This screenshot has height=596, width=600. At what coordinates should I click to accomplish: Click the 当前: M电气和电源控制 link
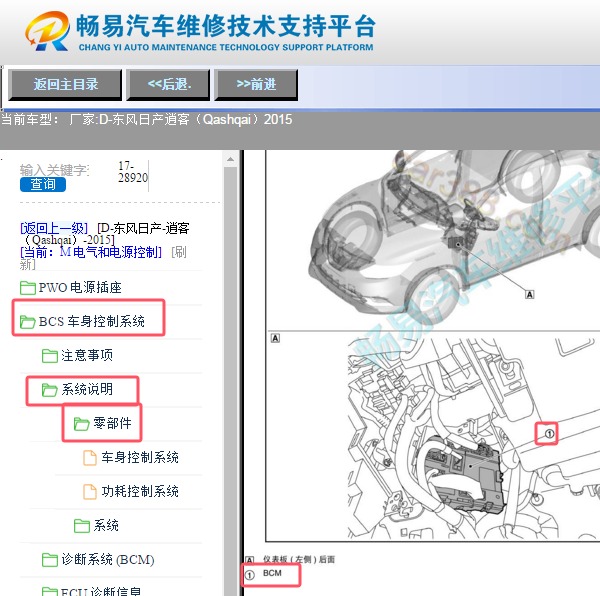point(91,252)
